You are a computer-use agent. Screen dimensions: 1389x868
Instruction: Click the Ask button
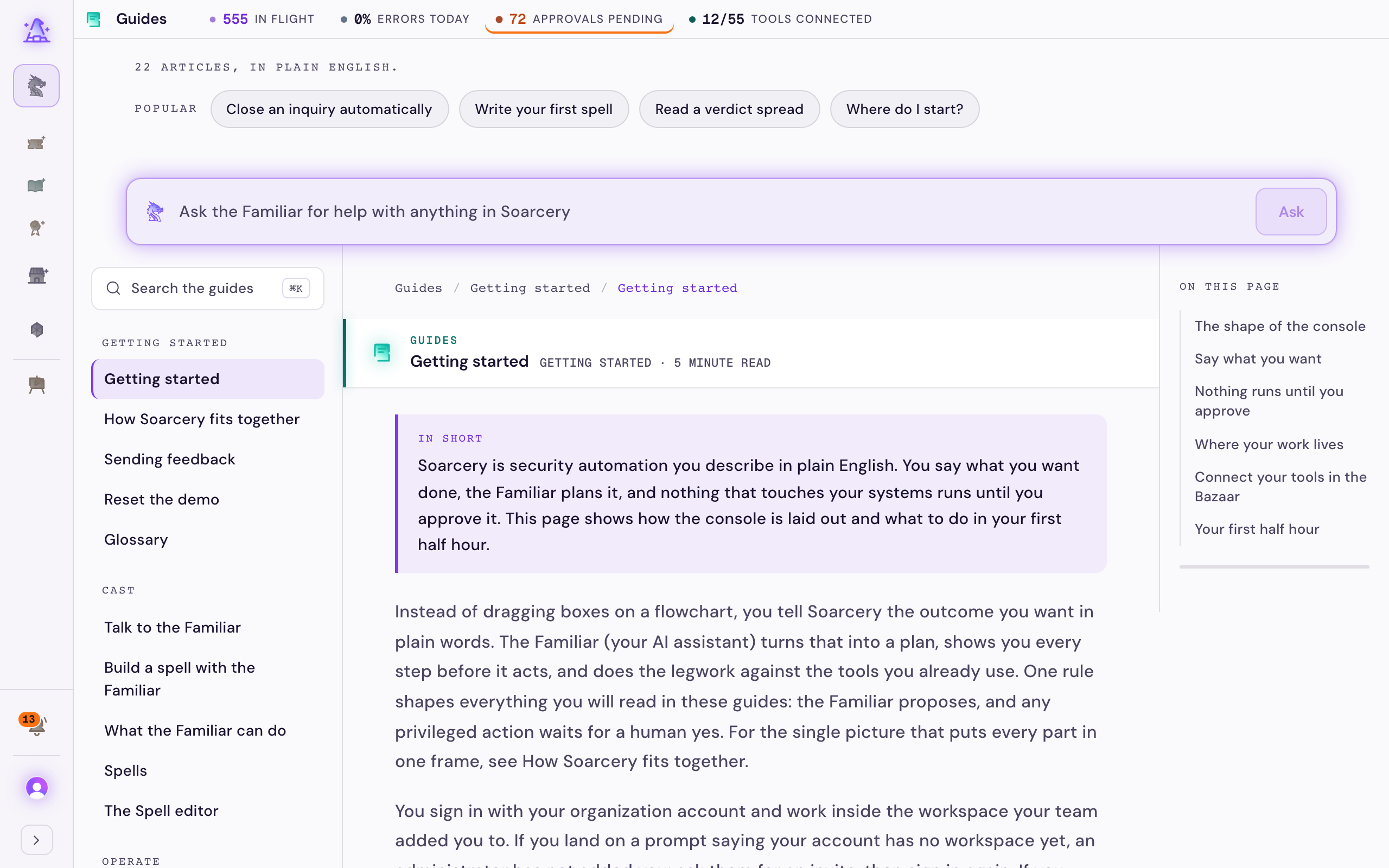(x=1291, y=212)
